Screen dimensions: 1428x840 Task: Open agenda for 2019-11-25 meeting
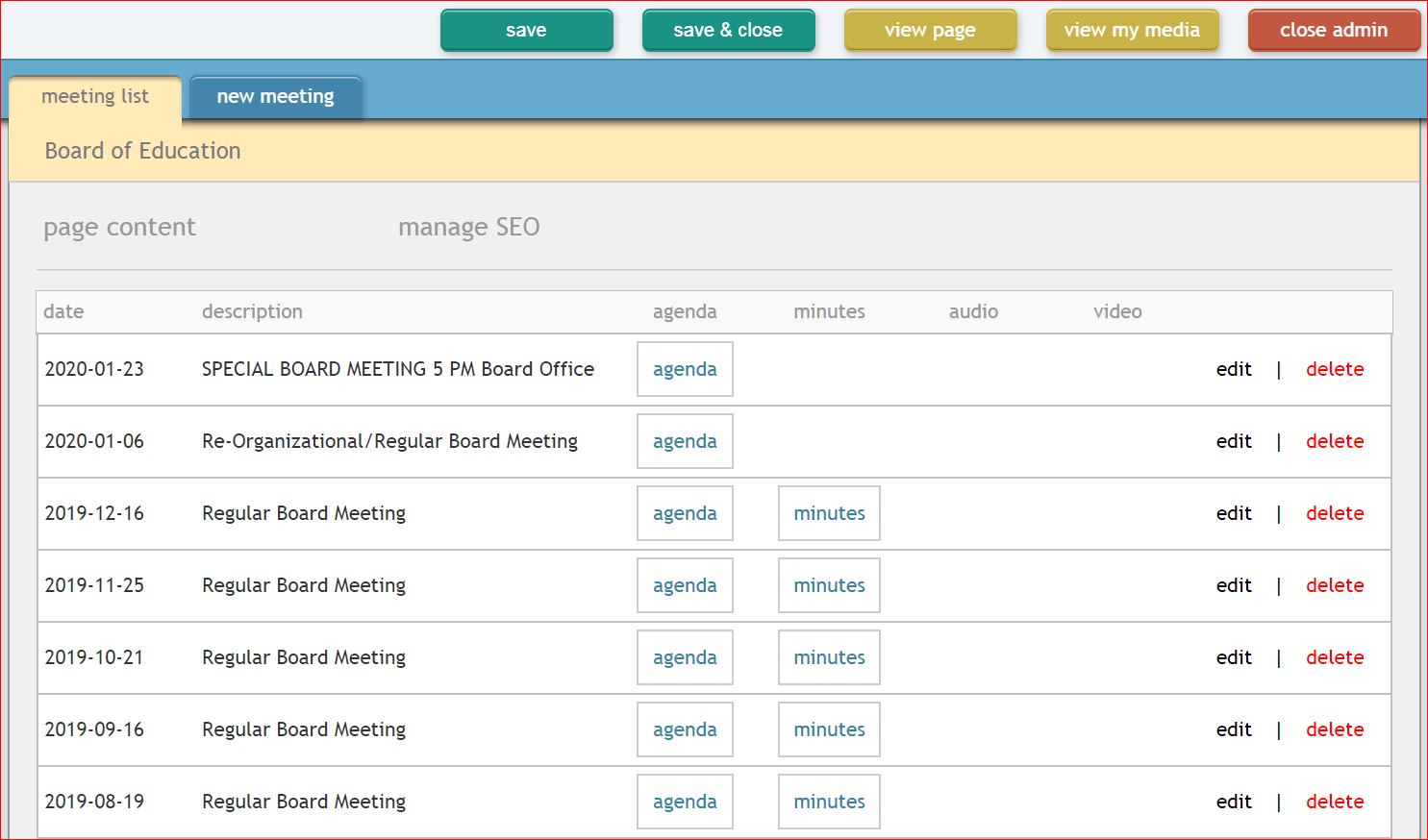coord(685,585)
